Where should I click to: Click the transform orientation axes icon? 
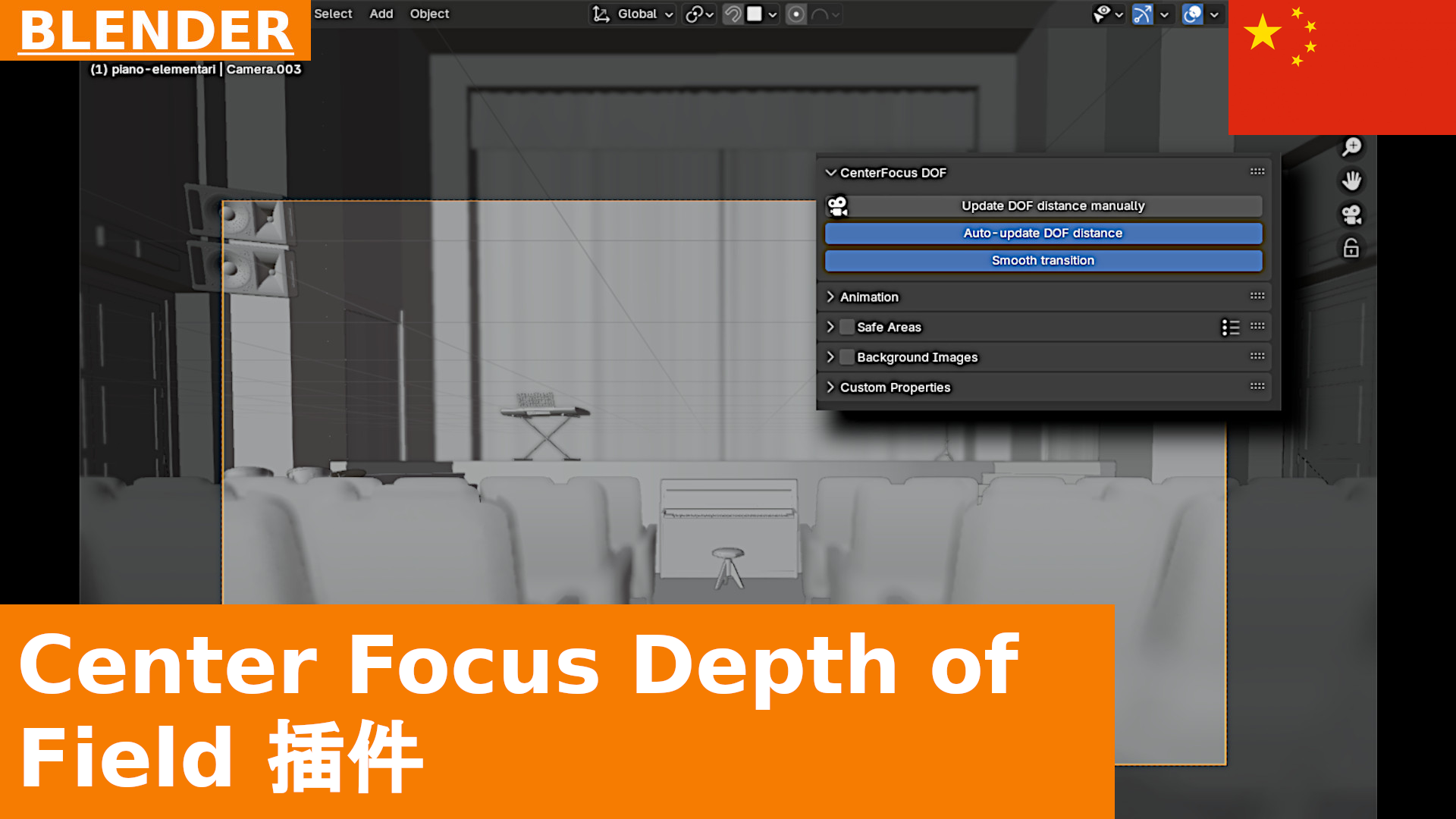[x=601, y=14]
